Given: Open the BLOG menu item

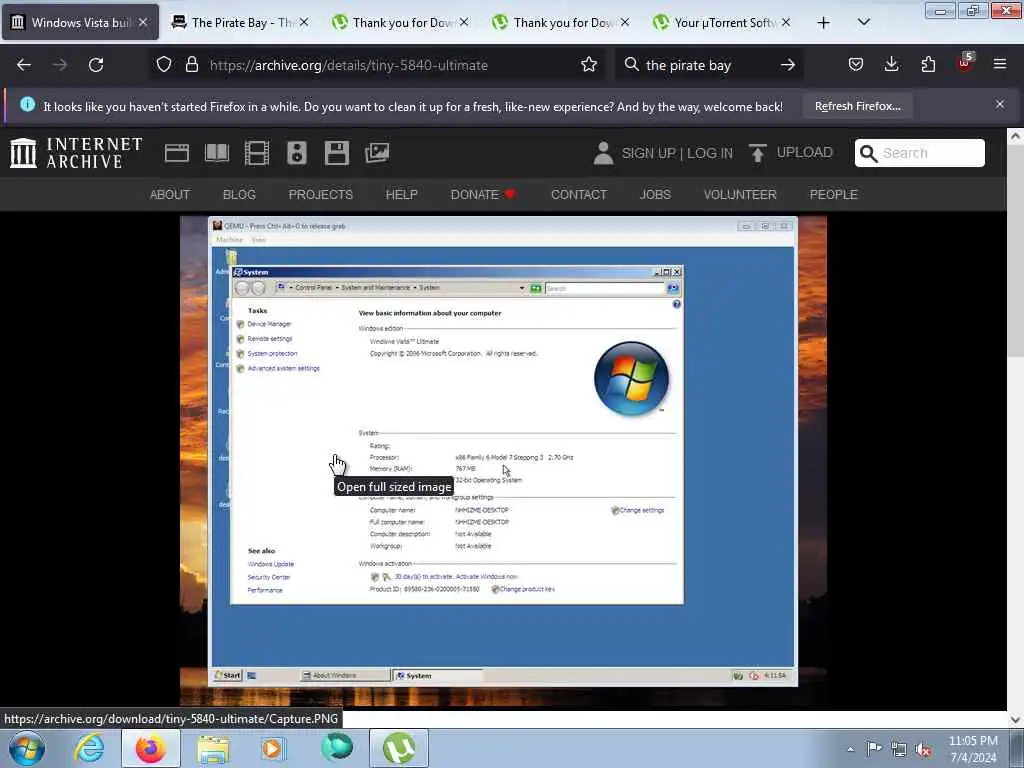Looking at the screenshot, I should [x=239, y=195].
